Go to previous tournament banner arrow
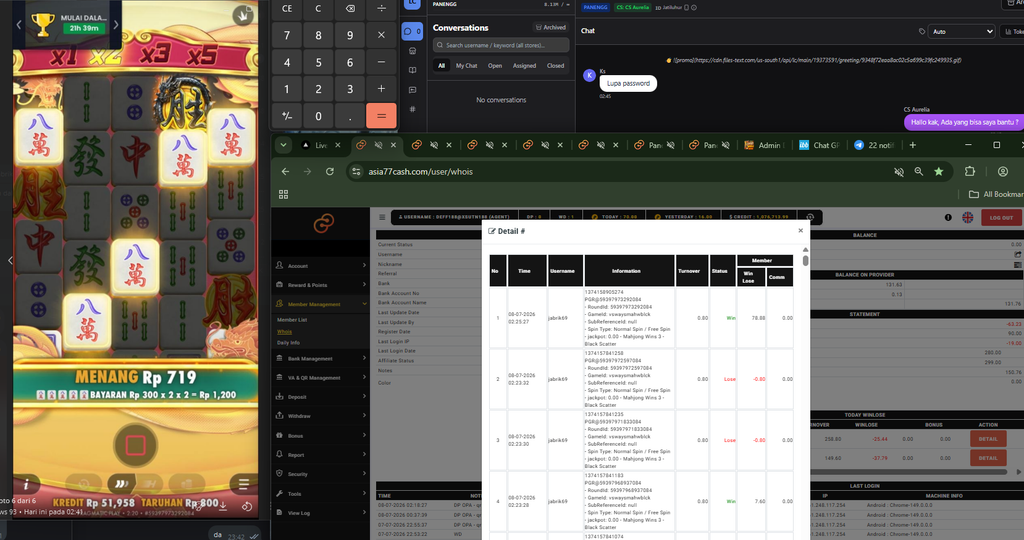1024x540 pixels. click(x=19, y=25)
